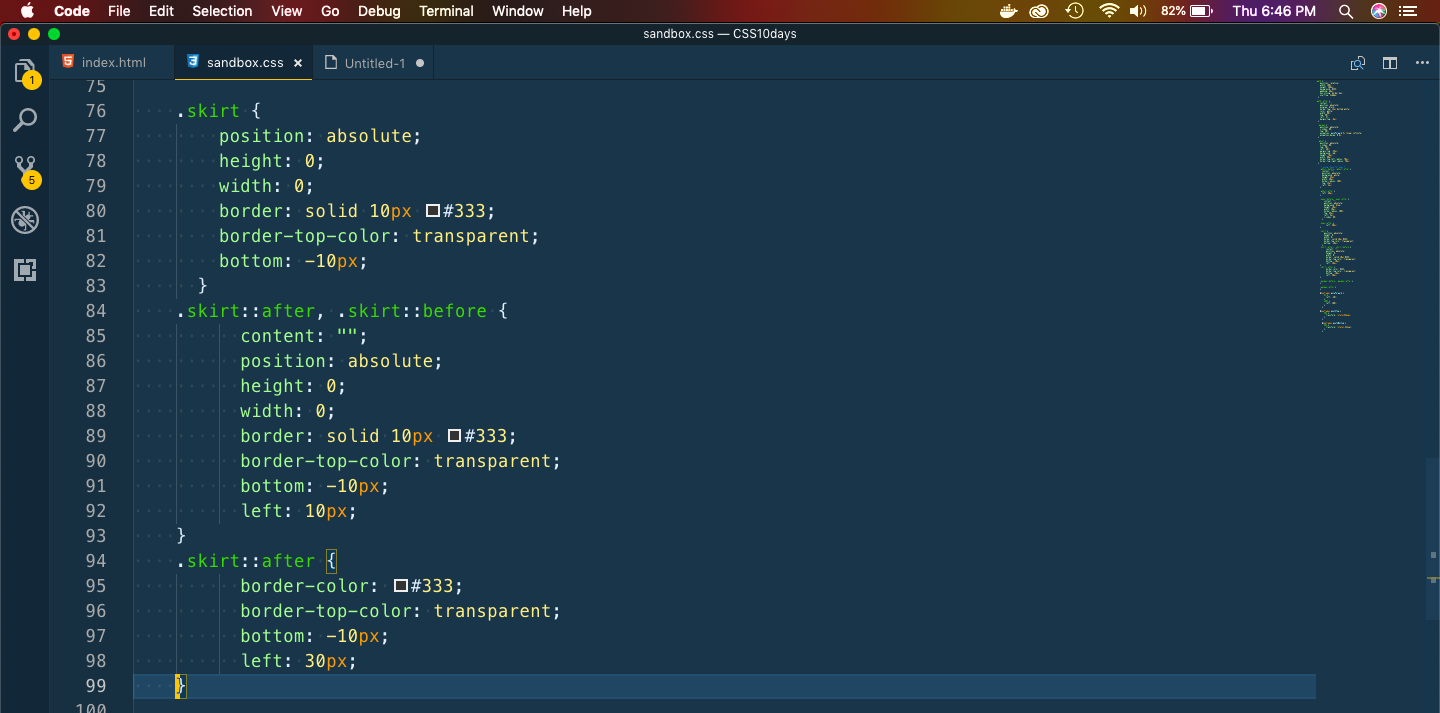
Task: Click line number 94 in the gutter
Action: [96, 561]
